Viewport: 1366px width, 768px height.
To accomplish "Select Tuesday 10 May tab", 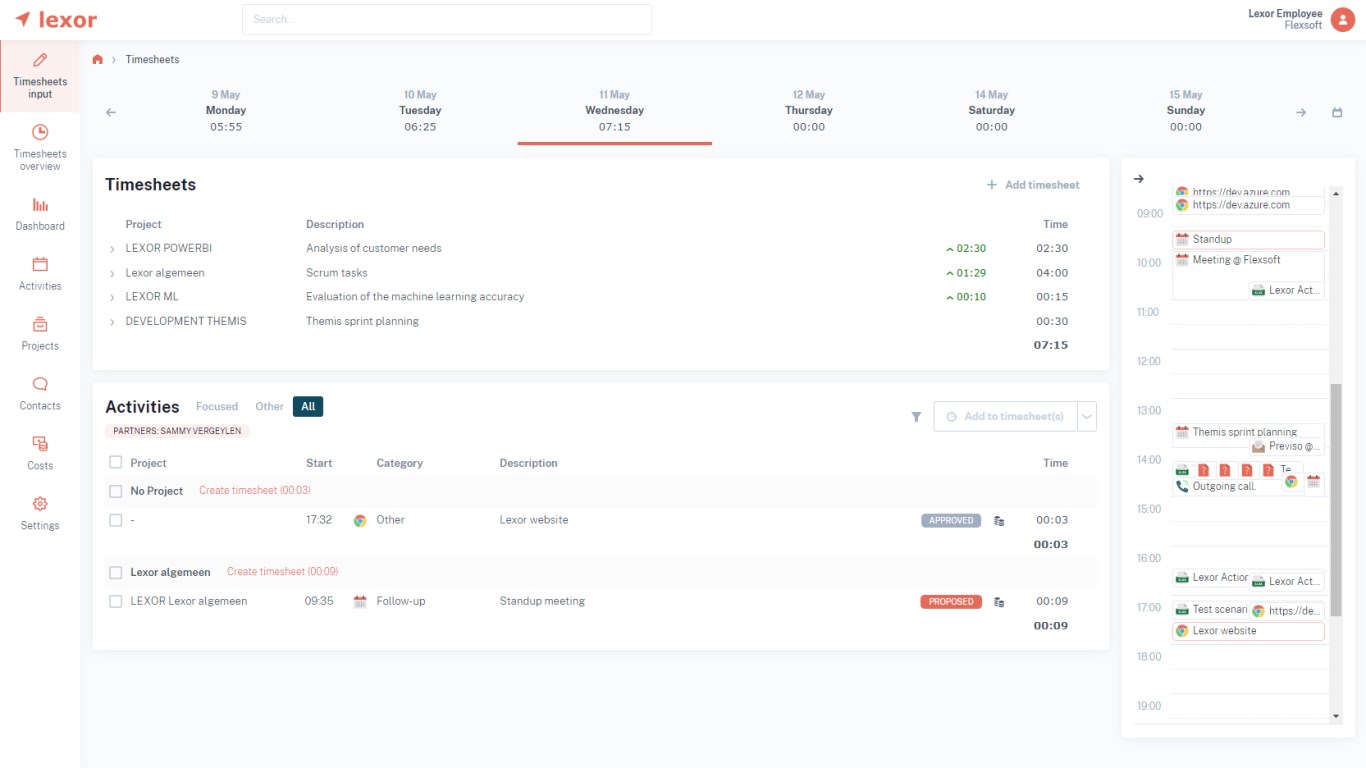I will [420, 111].
